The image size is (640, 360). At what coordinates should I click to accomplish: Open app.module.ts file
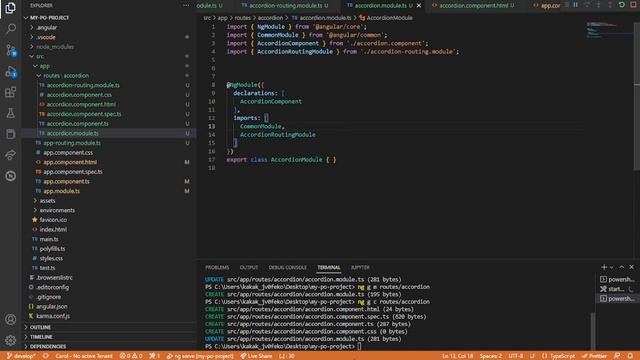[62, 191]
